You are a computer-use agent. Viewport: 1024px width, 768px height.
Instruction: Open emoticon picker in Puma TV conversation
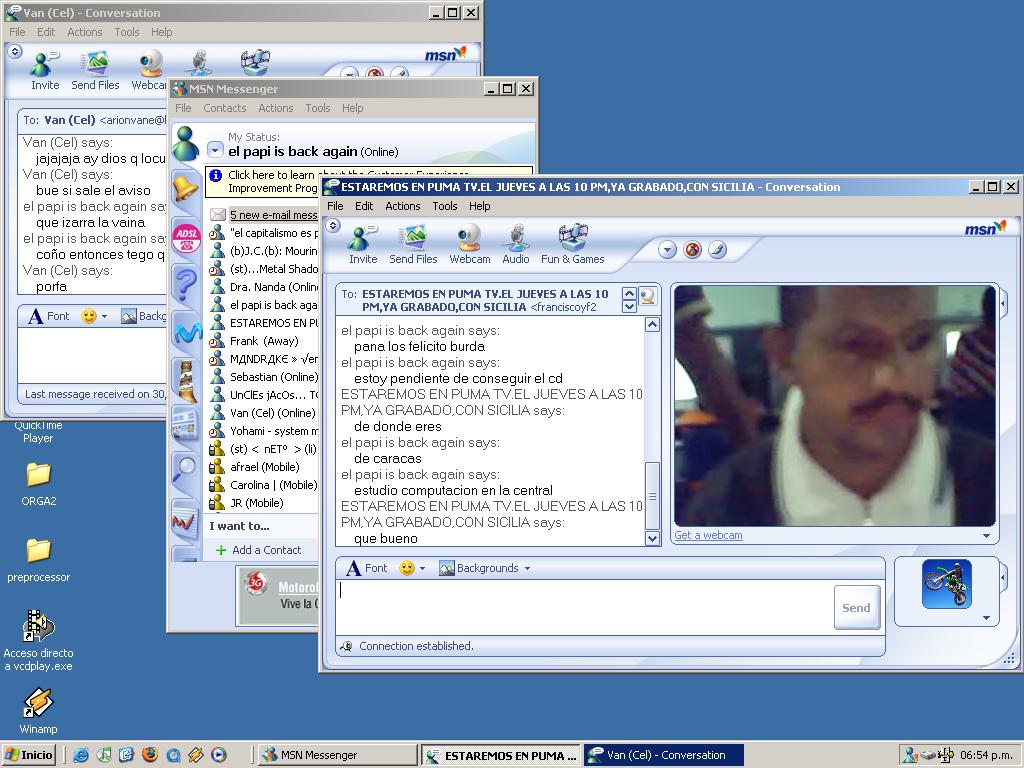point(406,568)
